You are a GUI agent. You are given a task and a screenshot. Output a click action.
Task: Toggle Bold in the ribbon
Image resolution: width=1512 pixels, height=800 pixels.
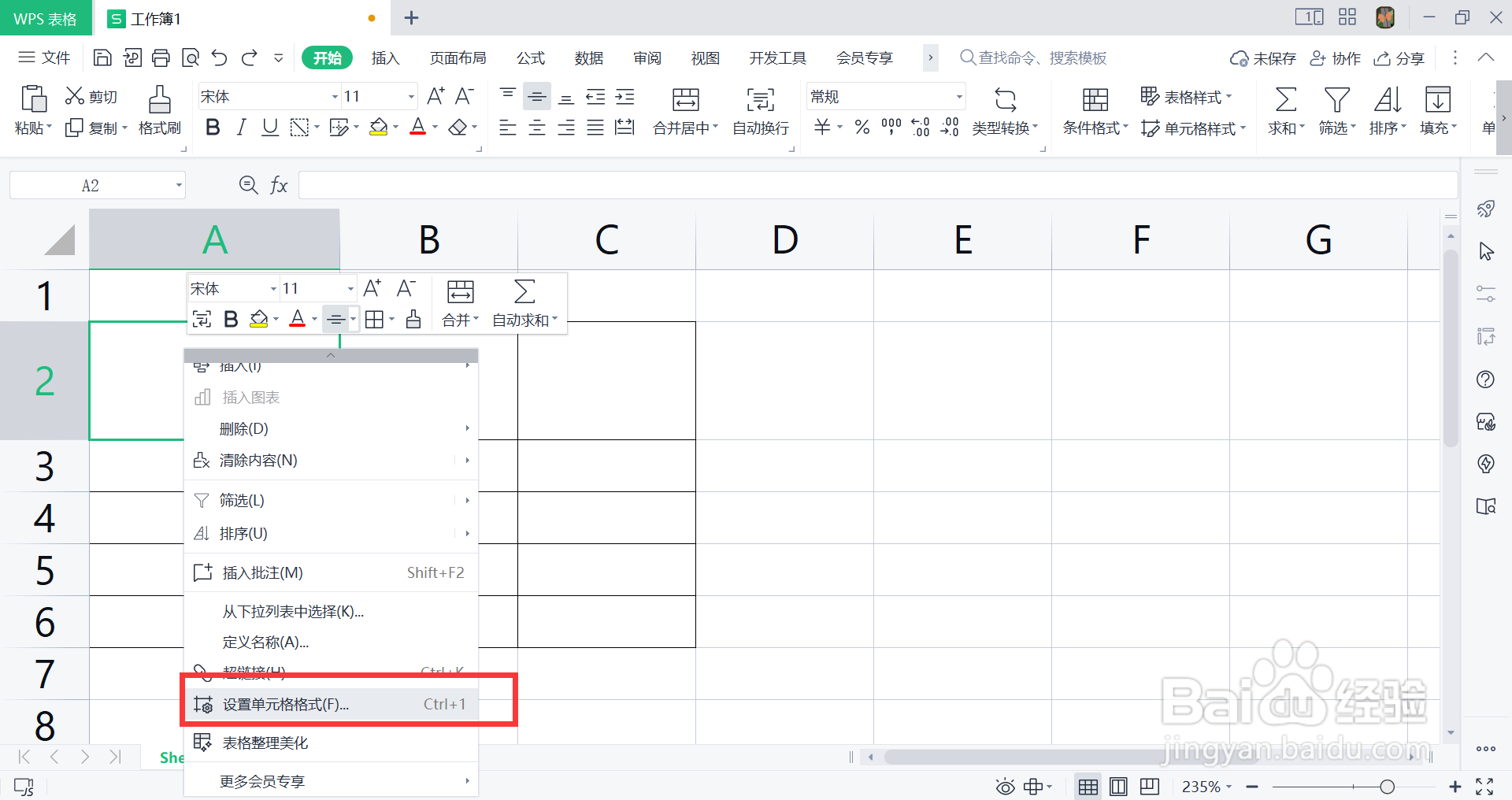click(x=213, y=127)
